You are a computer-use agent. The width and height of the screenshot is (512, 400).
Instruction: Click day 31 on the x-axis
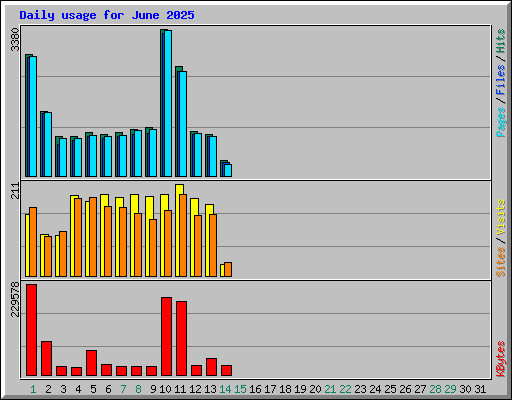480,389
